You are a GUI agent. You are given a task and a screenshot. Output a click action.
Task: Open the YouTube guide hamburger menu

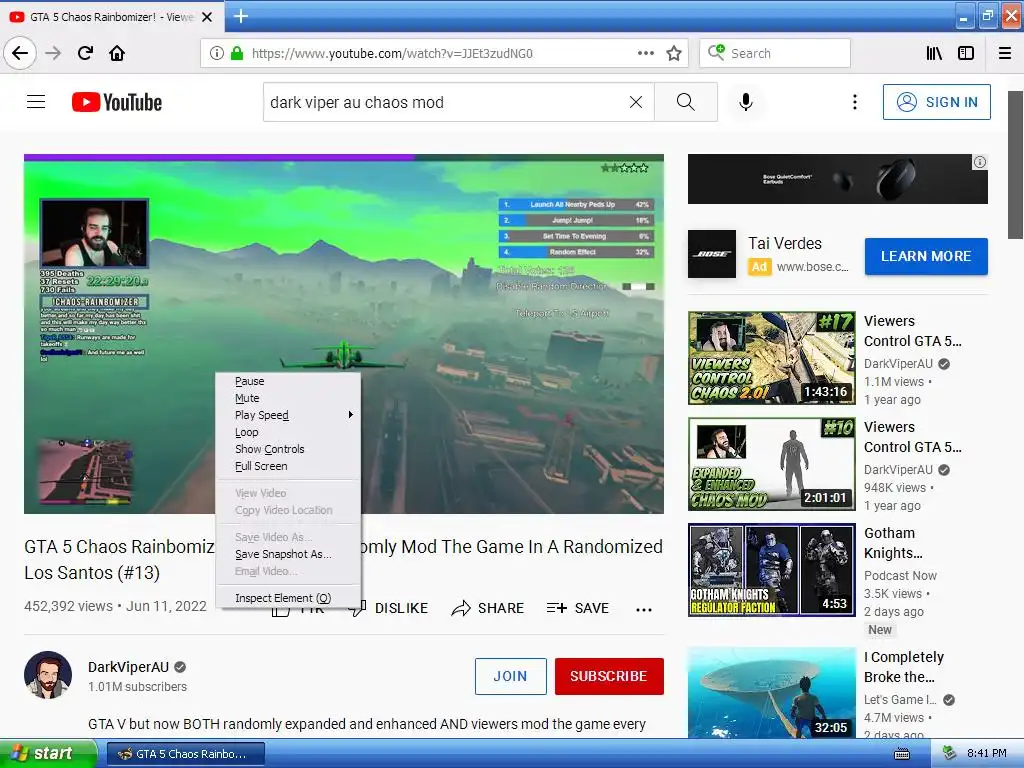pyautogui.click(x=36, y=102)
